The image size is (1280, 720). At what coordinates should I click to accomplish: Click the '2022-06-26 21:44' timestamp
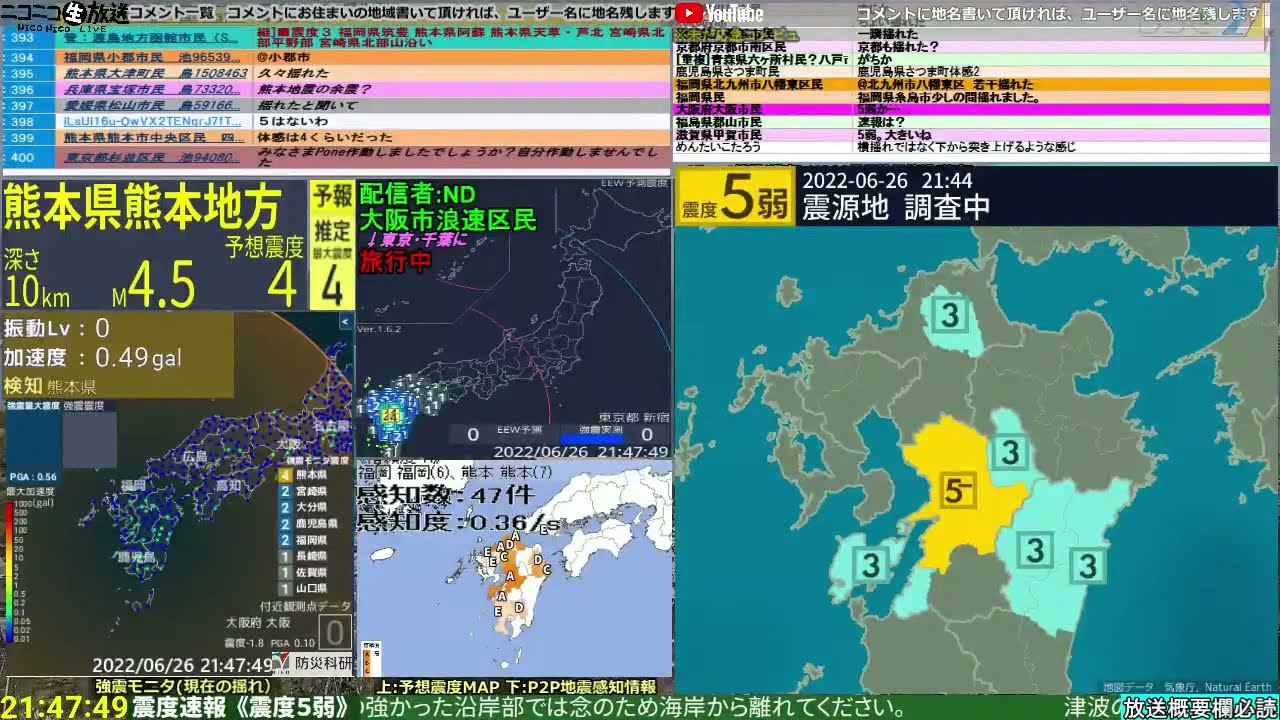tap(887, 181)
